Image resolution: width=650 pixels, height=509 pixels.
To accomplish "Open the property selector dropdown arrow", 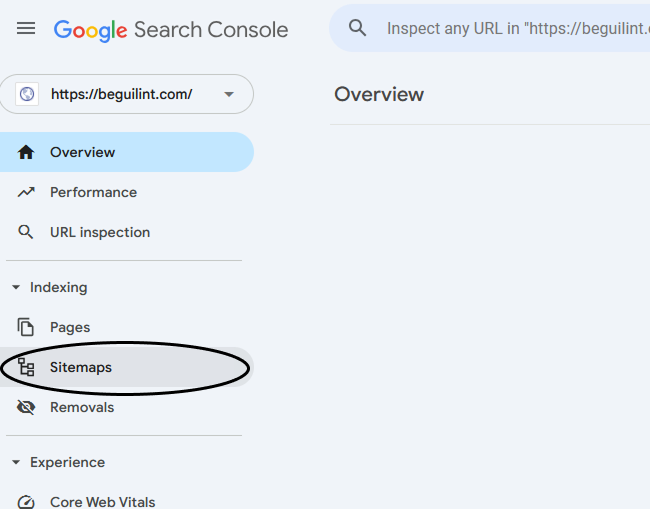I will click(x=229, y=94).
